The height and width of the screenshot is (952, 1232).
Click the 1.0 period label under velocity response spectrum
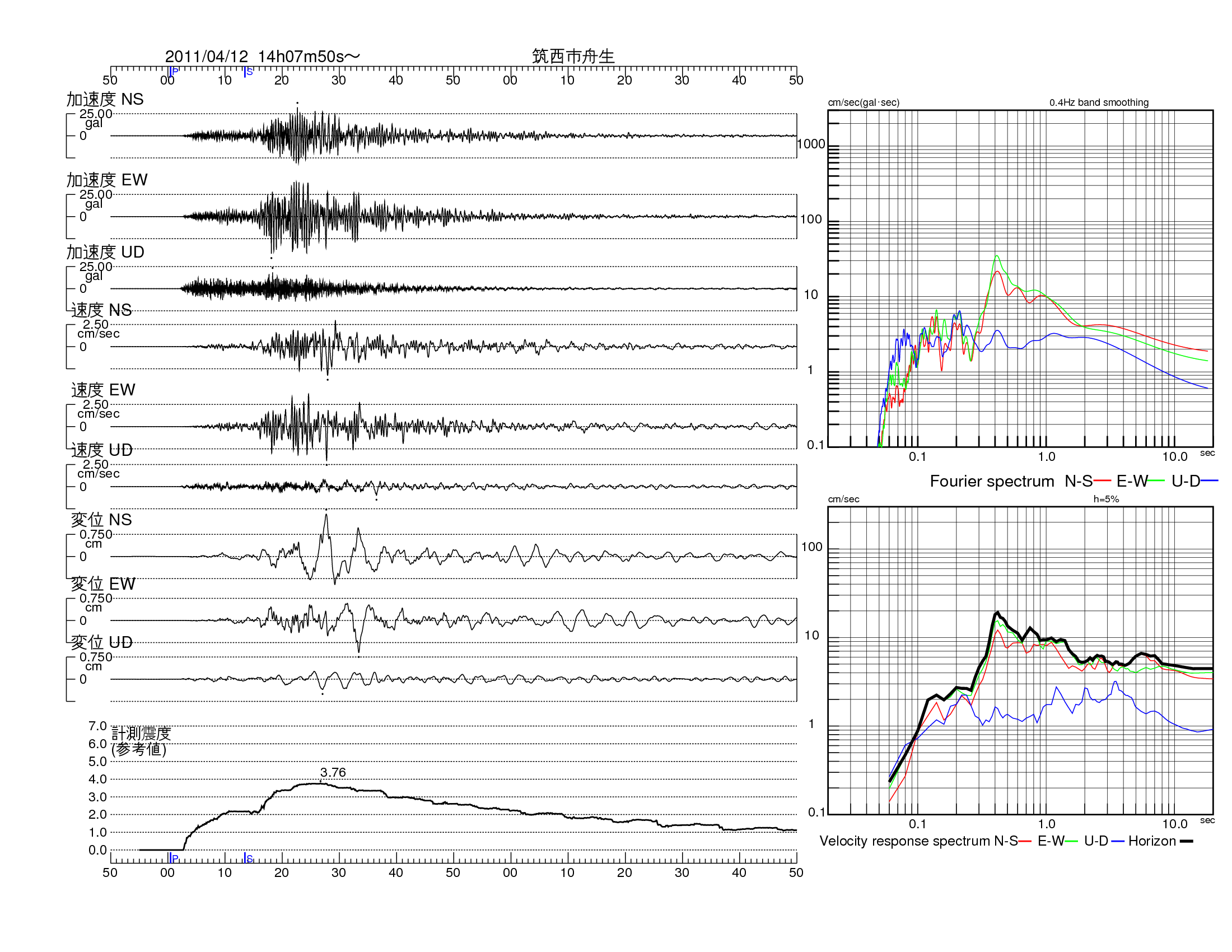(1047, 824)
